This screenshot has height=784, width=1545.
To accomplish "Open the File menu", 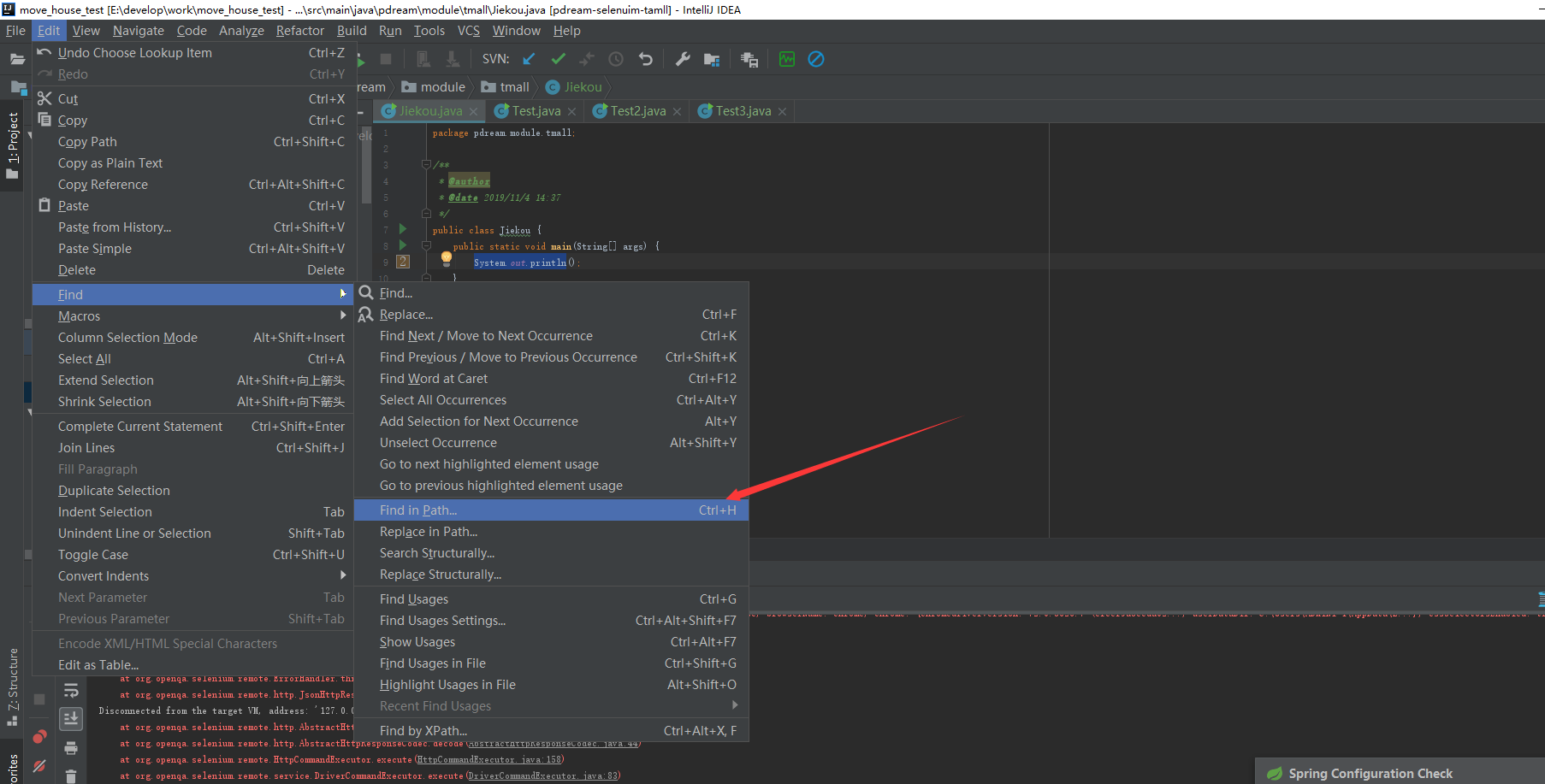I will coord(15,31).
